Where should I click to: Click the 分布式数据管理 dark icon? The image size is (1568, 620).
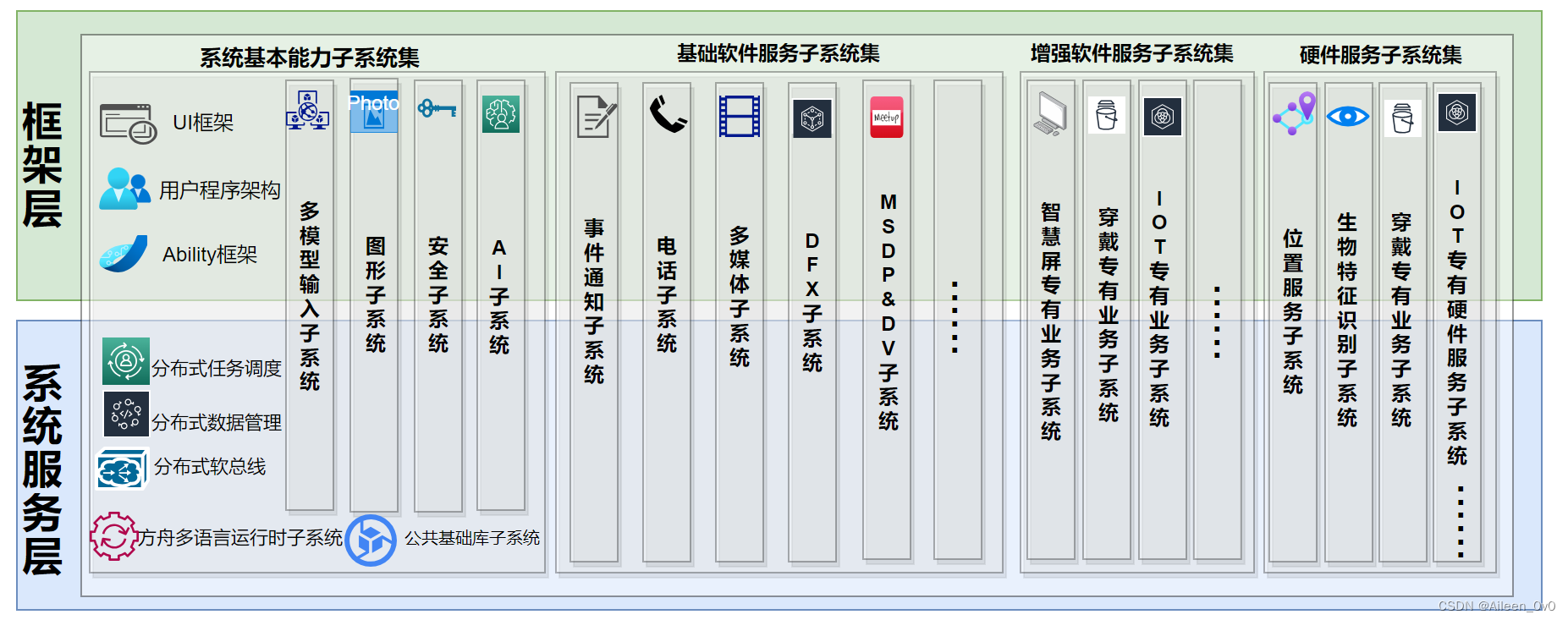coord(126,414)
